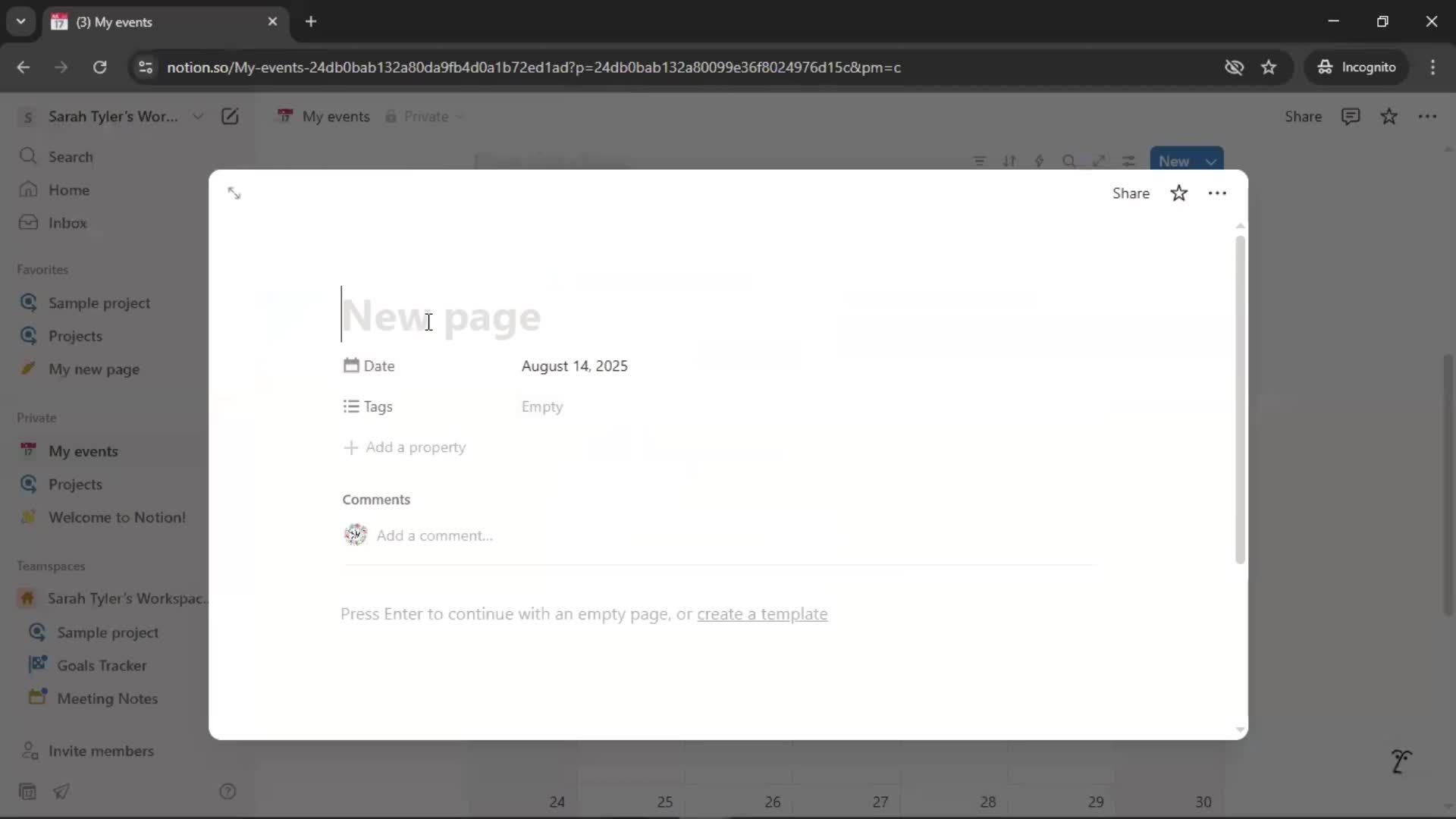
Task: Click the Private section header
Action: tap(36, 418)
